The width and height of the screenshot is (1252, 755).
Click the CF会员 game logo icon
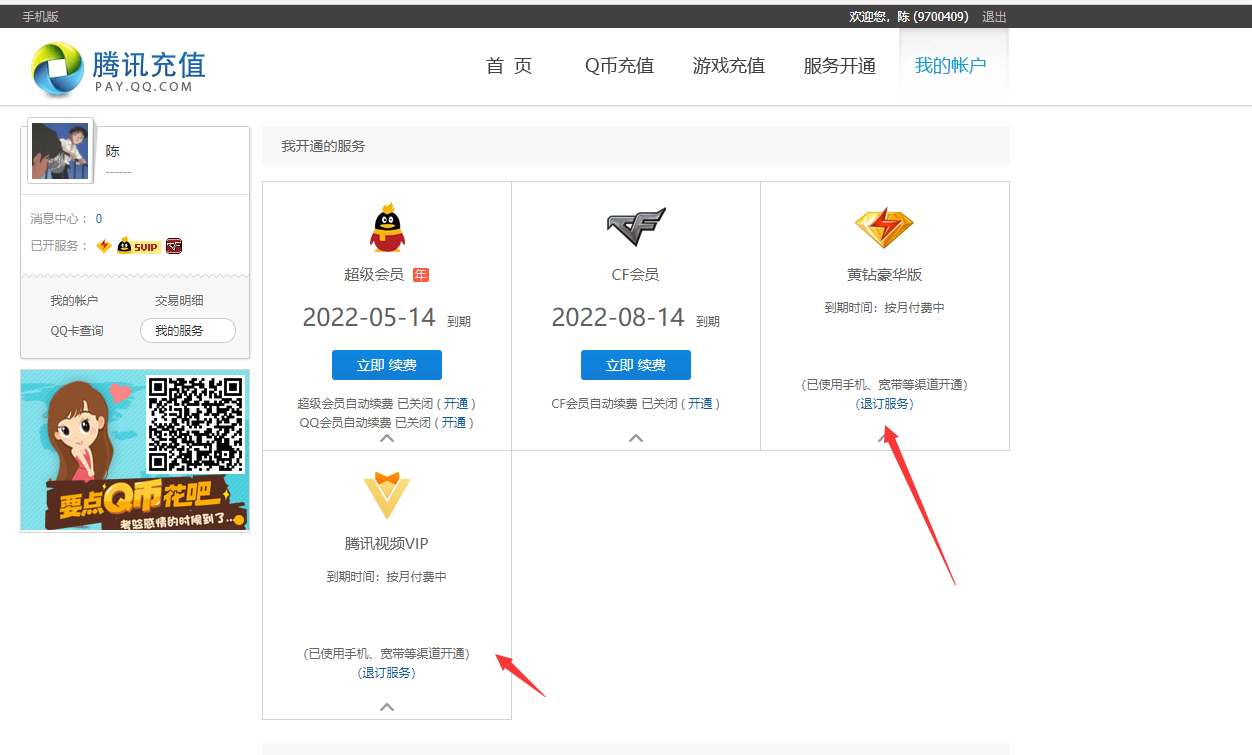click(x=636, y=222)
